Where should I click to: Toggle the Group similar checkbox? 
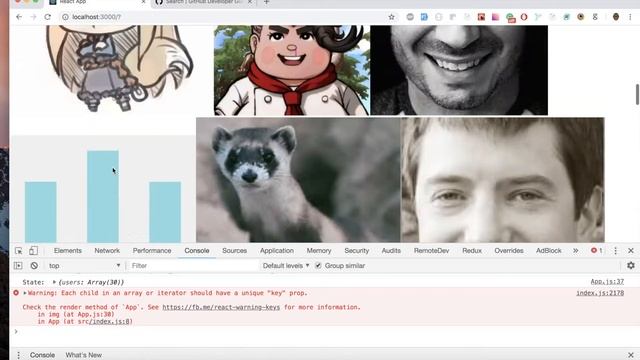[x=318, y=266]
